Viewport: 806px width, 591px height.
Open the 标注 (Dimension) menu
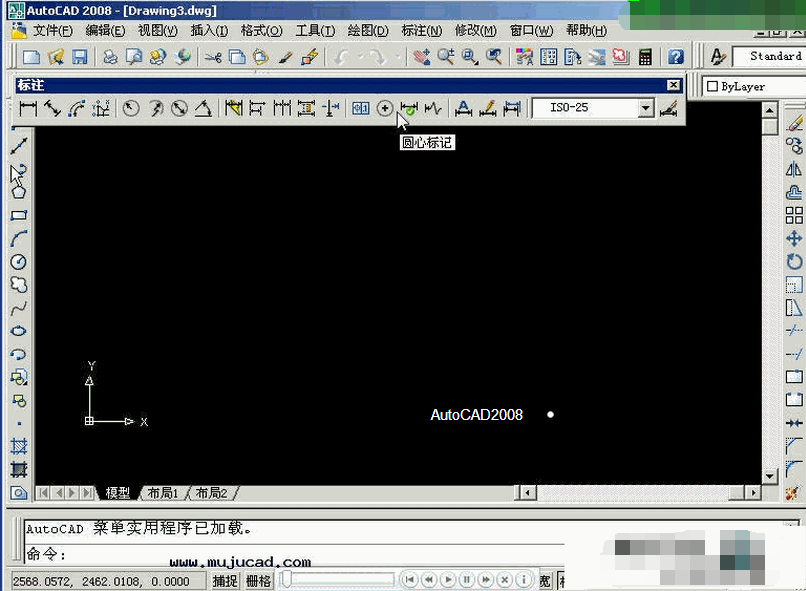pos(420,31)
